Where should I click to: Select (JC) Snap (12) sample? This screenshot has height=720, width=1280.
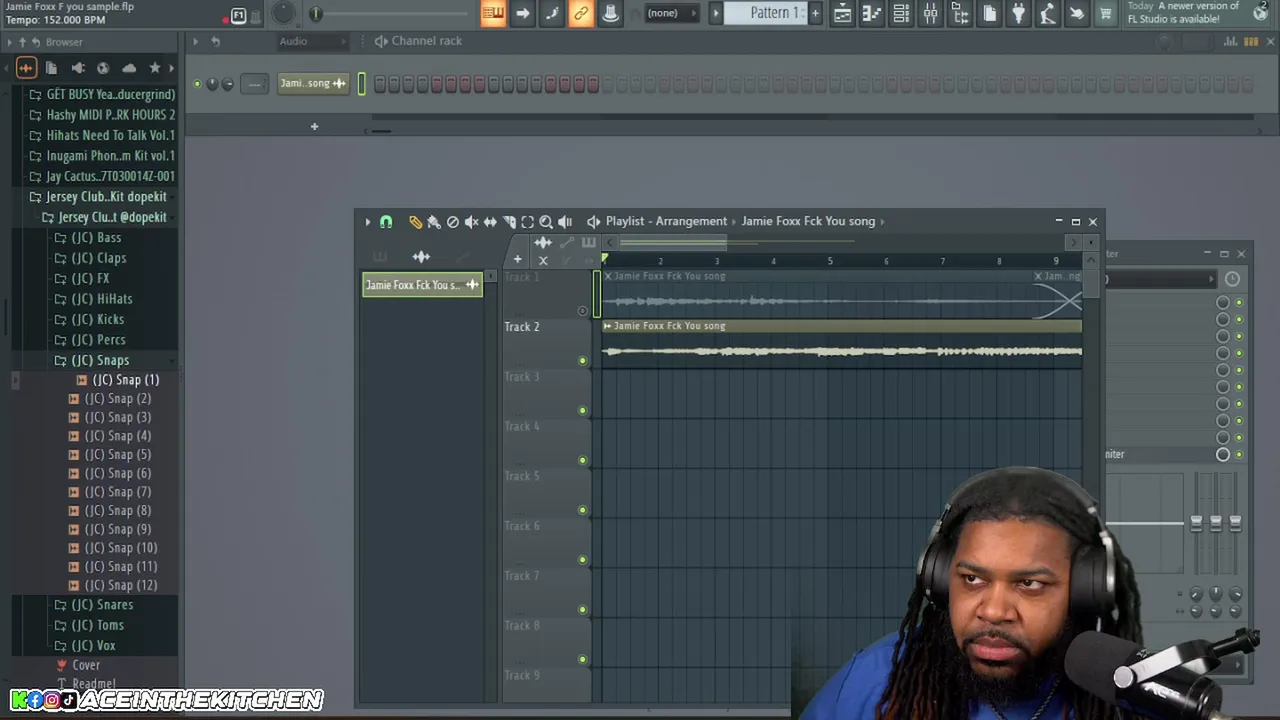pos(121,586)
